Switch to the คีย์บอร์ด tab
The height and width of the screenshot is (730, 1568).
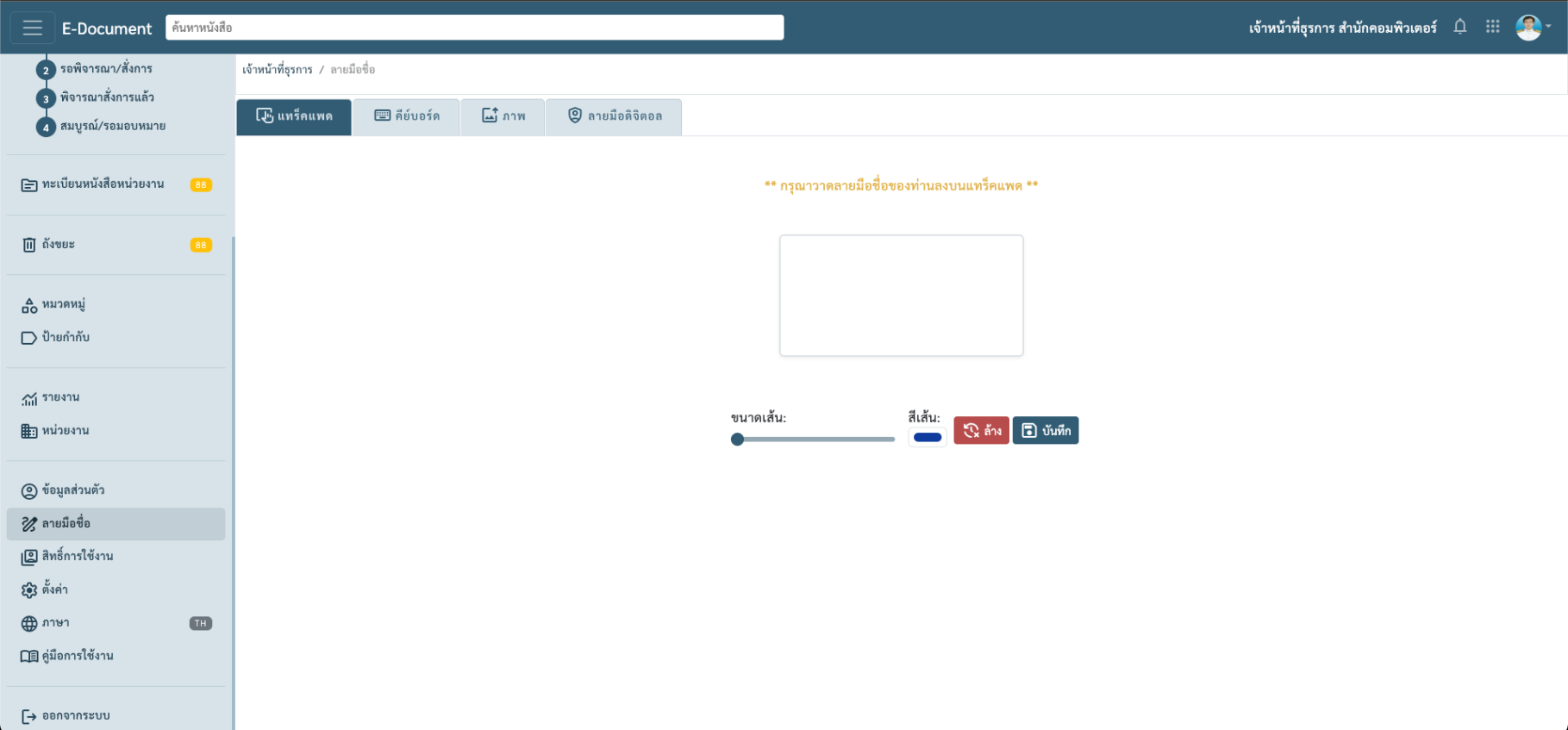tap(407, 116)
